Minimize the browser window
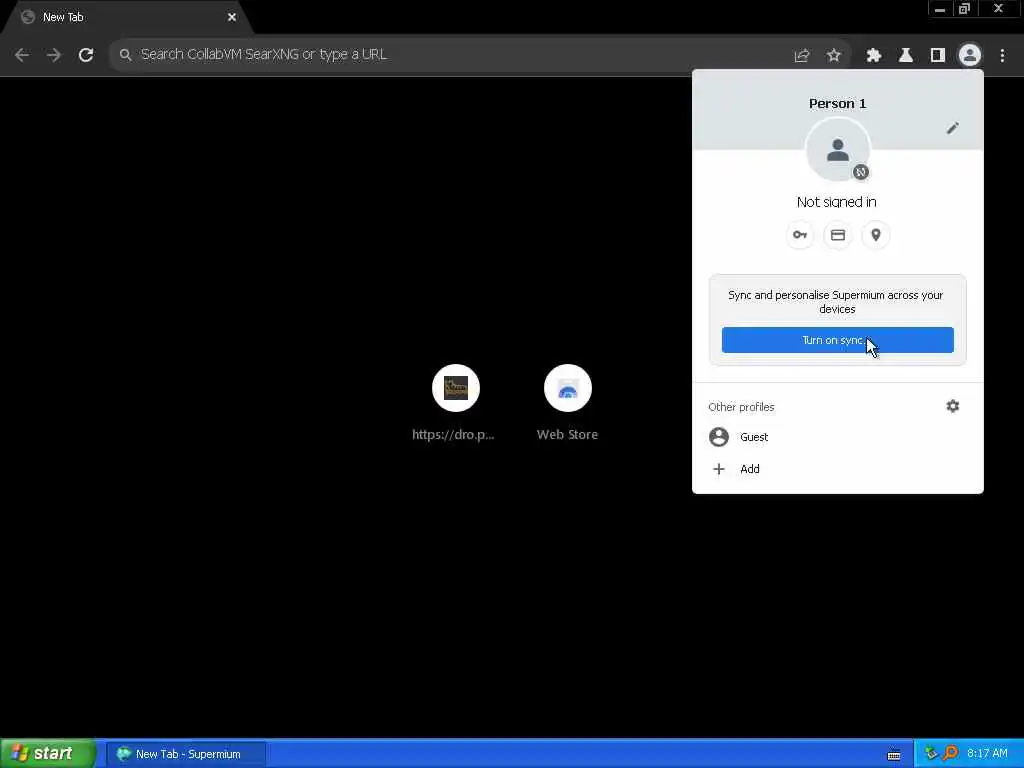 pos(939,9)
